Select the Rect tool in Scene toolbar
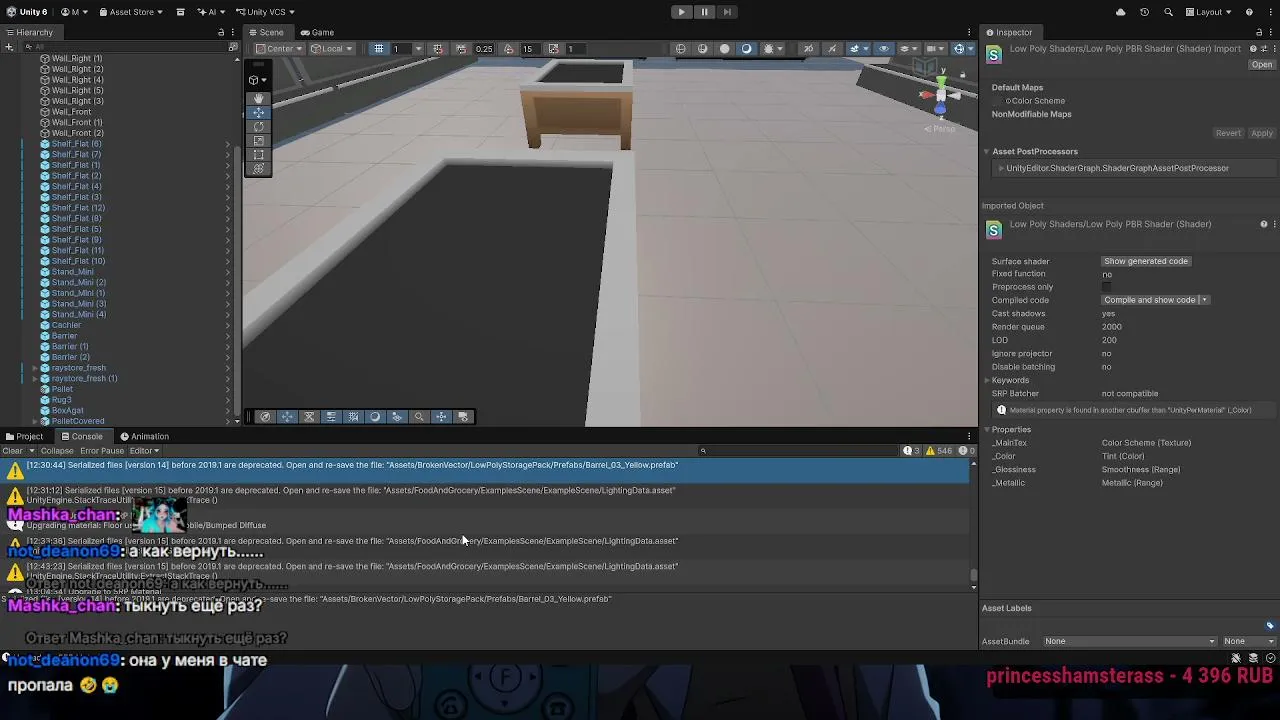Image resolution: width=1280 pixels, height=720 pixels. click(258, 154)
